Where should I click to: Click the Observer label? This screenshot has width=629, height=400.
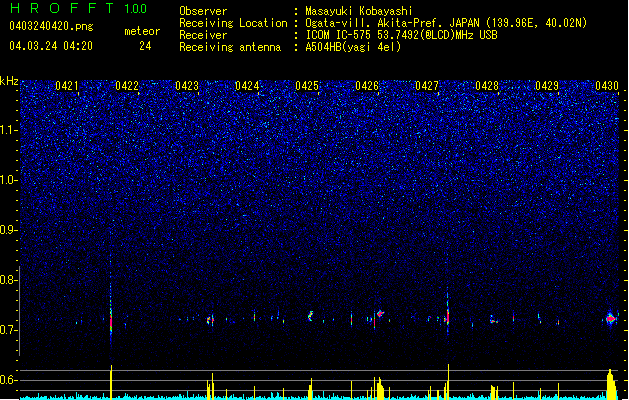203,11
